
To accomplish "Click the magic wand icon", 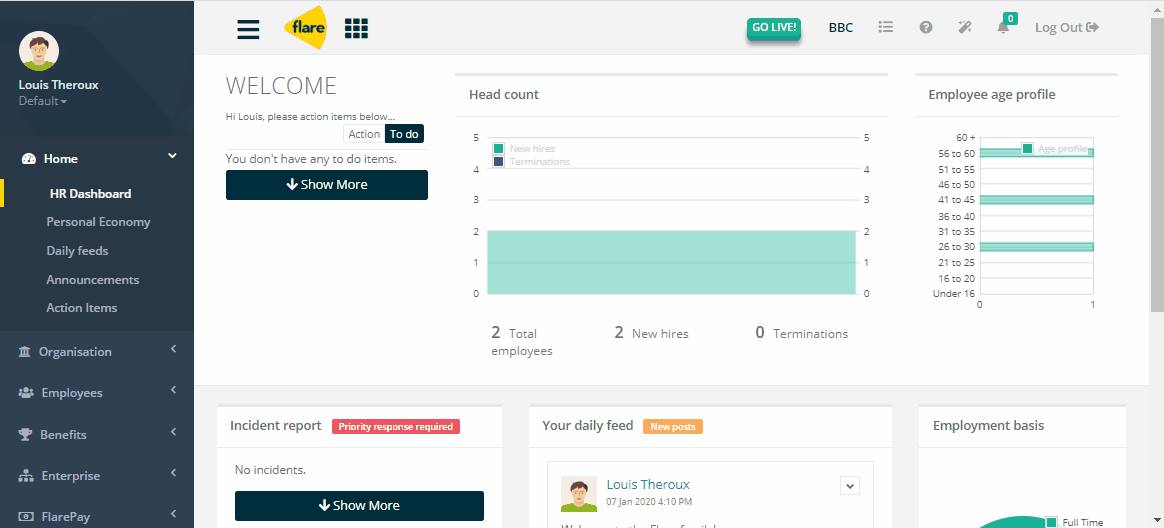I will coord(964,27).
